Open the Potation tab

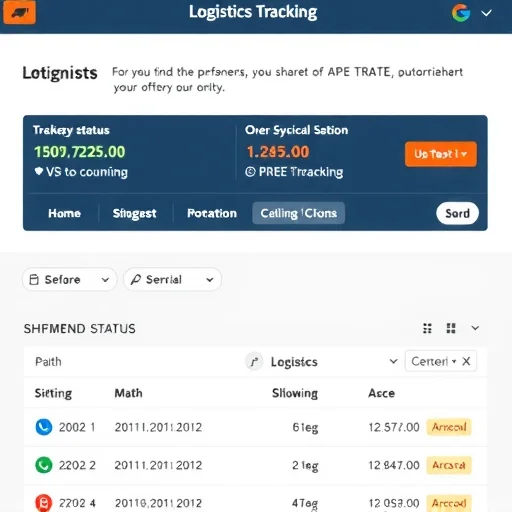point(212,213)
